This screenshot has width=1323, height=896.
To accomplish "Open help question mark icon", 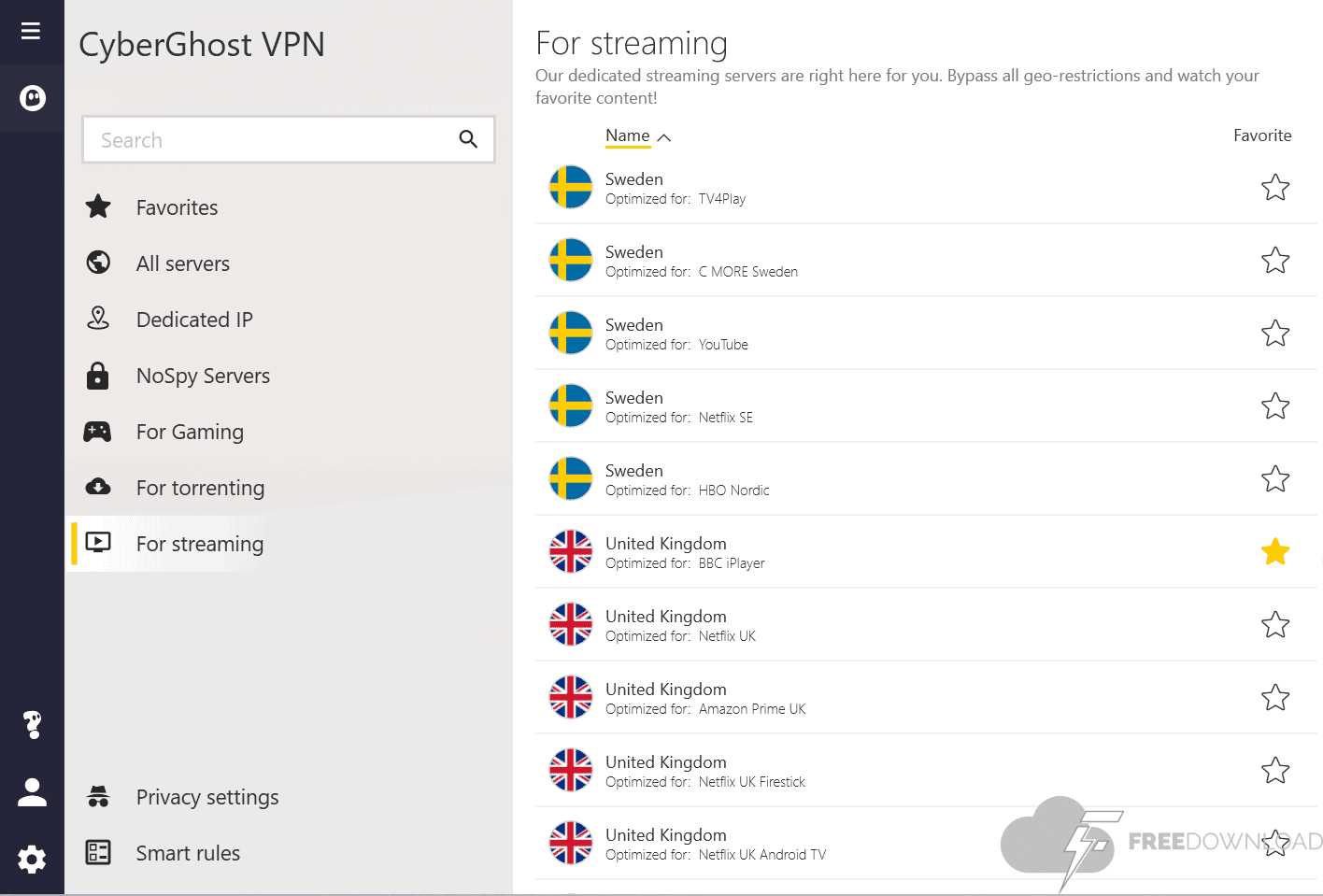I will [x=33, y=724].
